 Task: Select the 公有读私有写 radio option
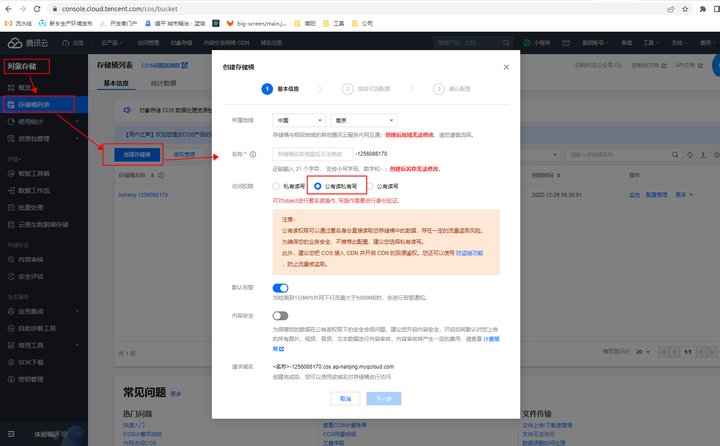point(317,186)
